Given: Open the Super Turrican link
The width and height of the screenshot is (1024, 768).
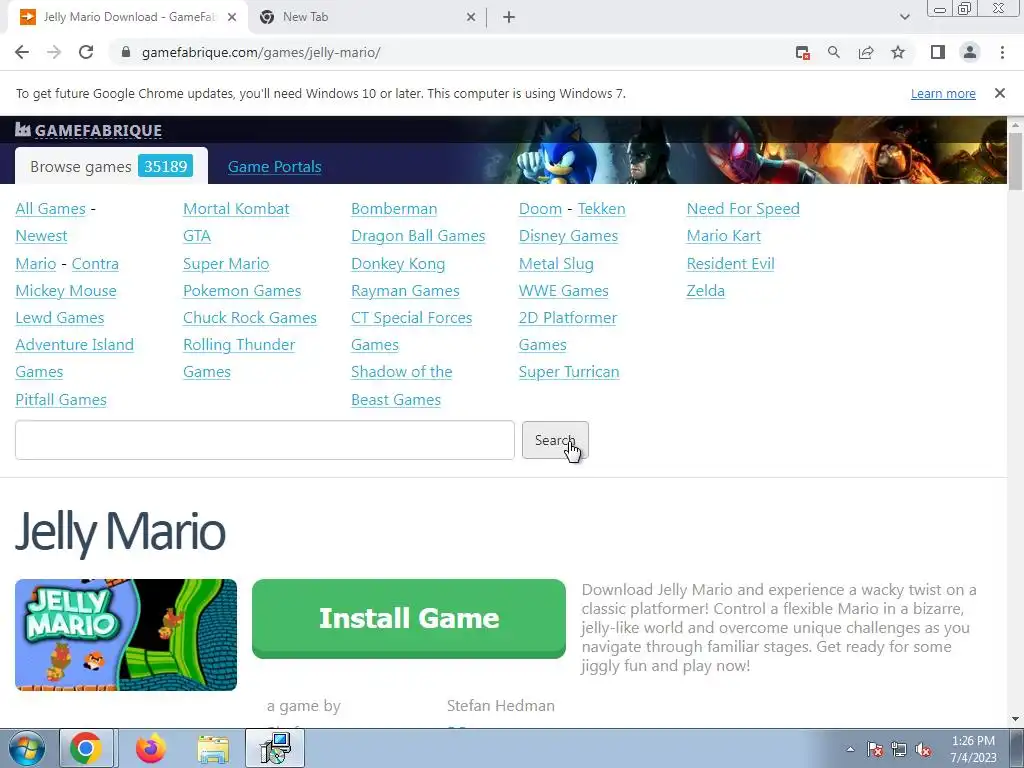Looking at the screenshot, I should 569,372.
